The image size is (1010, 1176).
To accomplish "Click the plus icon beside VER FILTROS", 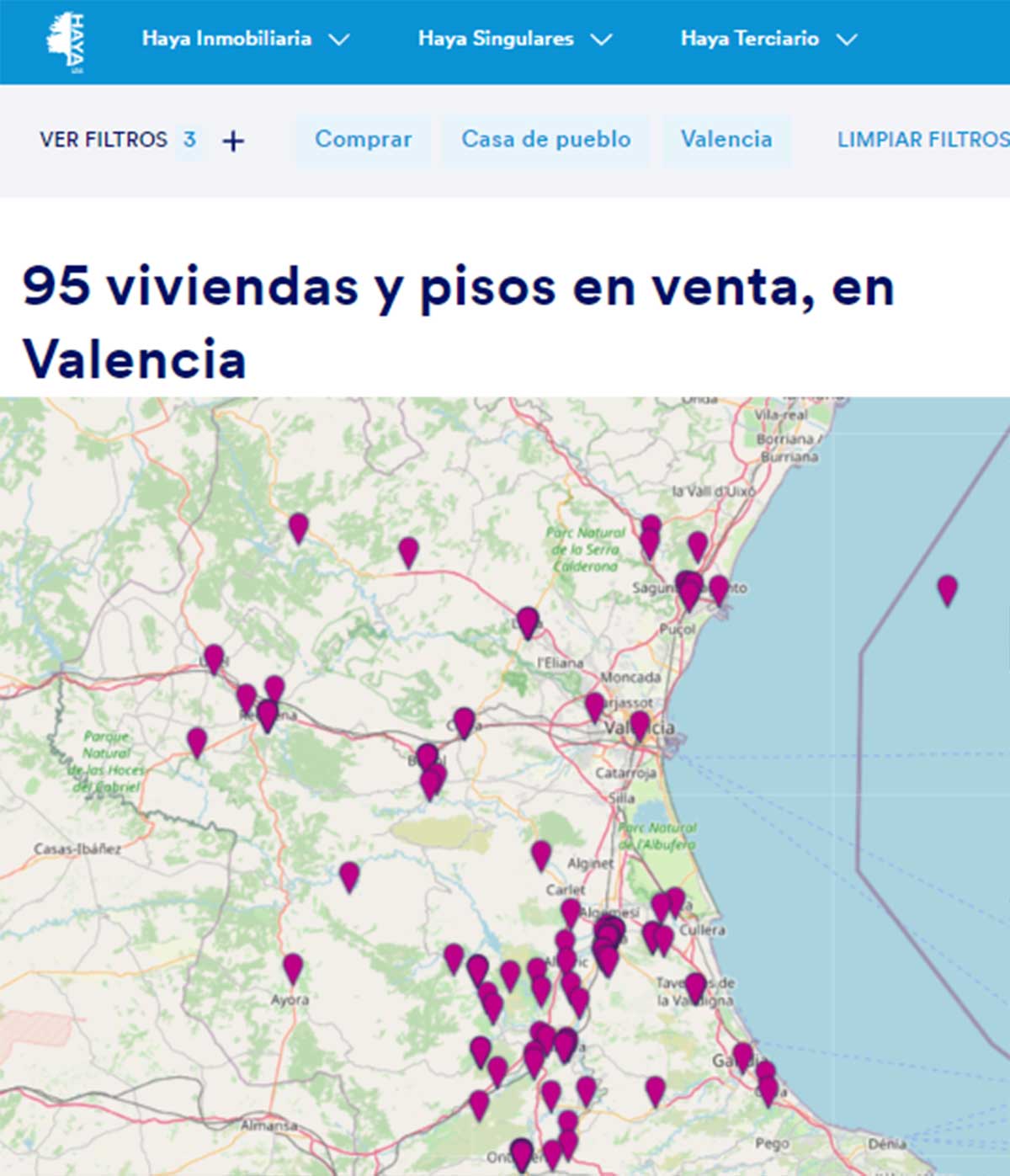I will point(233,141).
